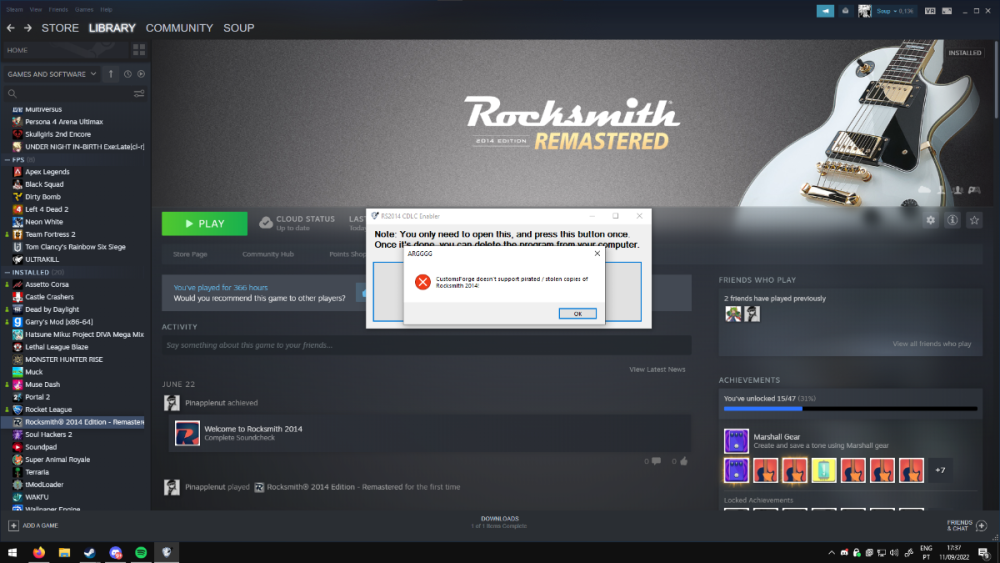This screenshot has width=1000, height=563.
Task: Open Soup account dropdown
Action: pyautogui.click(x=894, y=11)
